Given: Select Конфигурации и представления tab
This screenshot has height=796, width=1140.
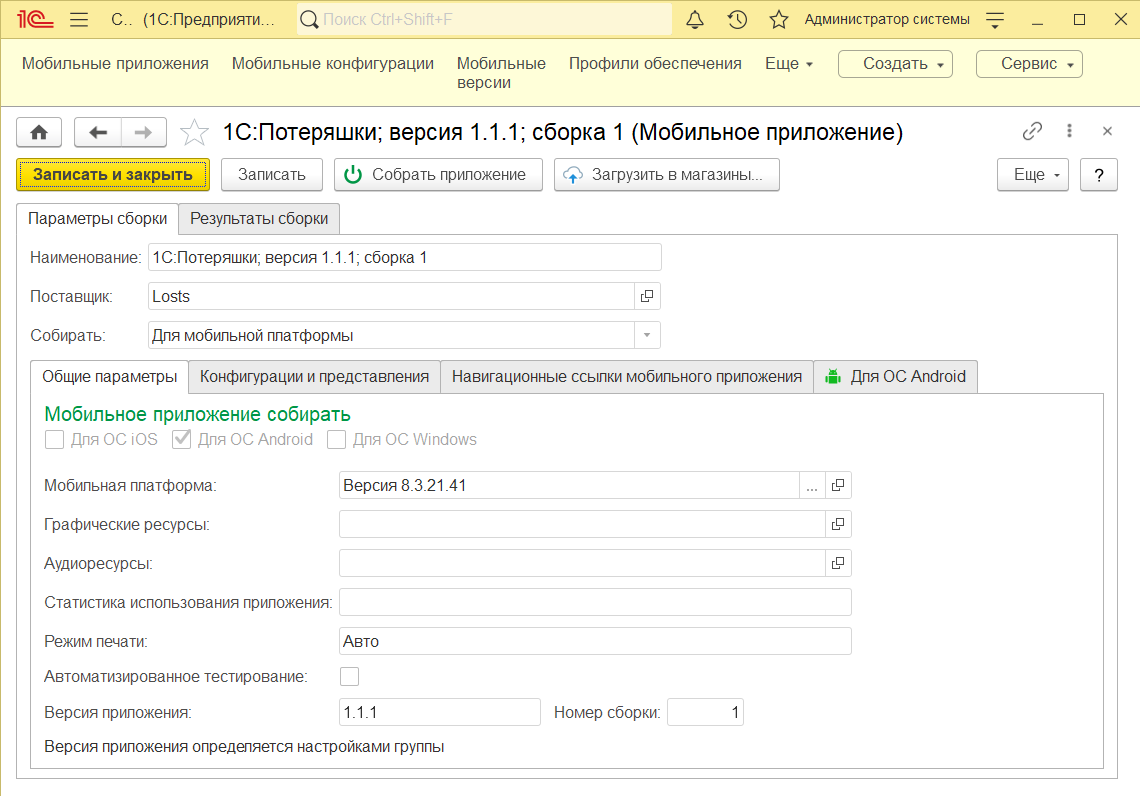Looking at the screenshot, I should 314,377.
